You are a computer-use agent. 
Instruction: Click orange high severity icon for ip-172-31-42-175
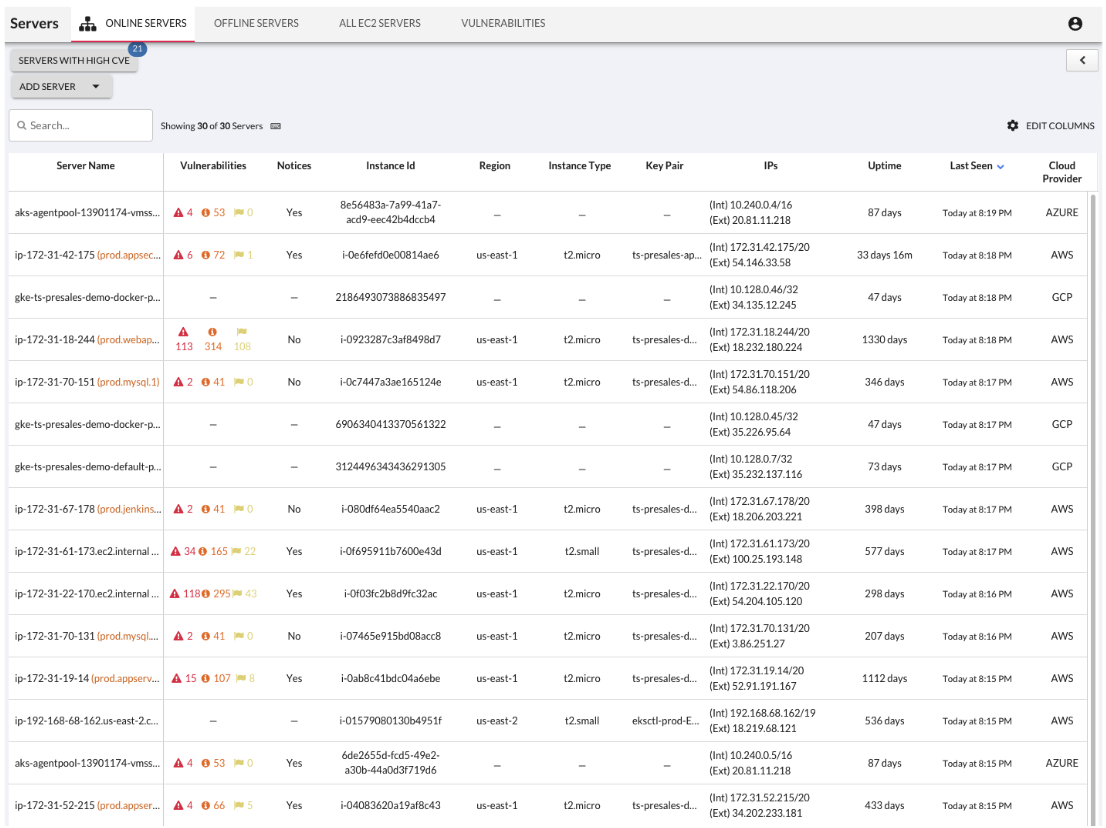(205, 255)
